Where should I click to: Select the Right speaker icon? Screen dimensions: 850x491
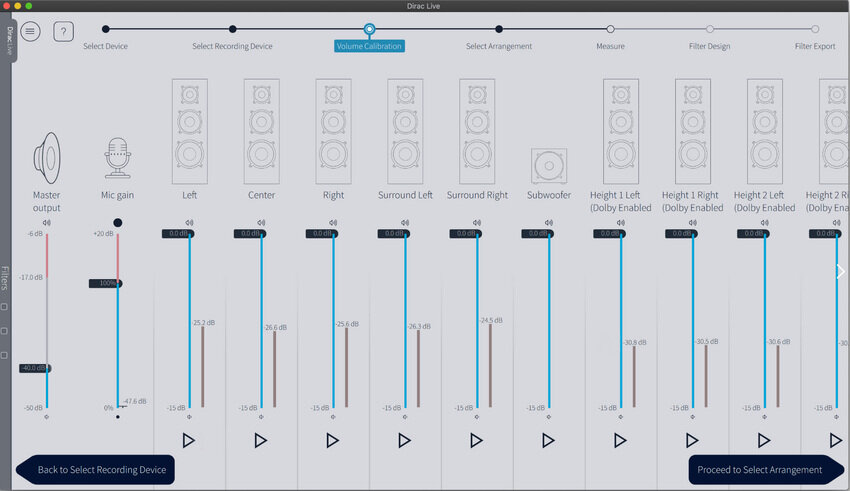coord(333,132)
